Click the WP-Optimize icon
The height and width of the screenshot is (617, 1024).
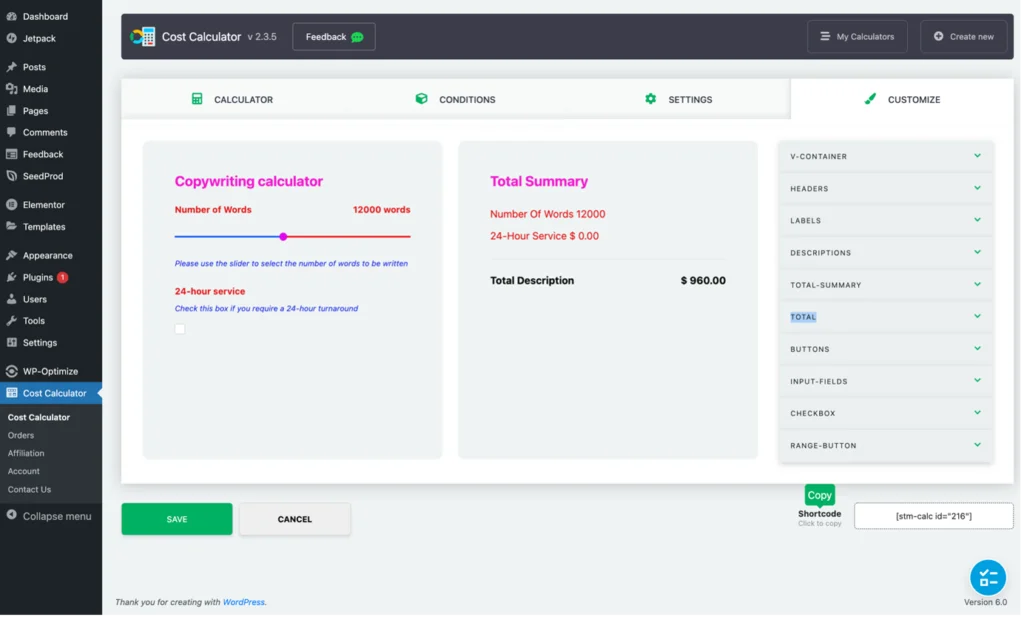click(x=12, y=372)
